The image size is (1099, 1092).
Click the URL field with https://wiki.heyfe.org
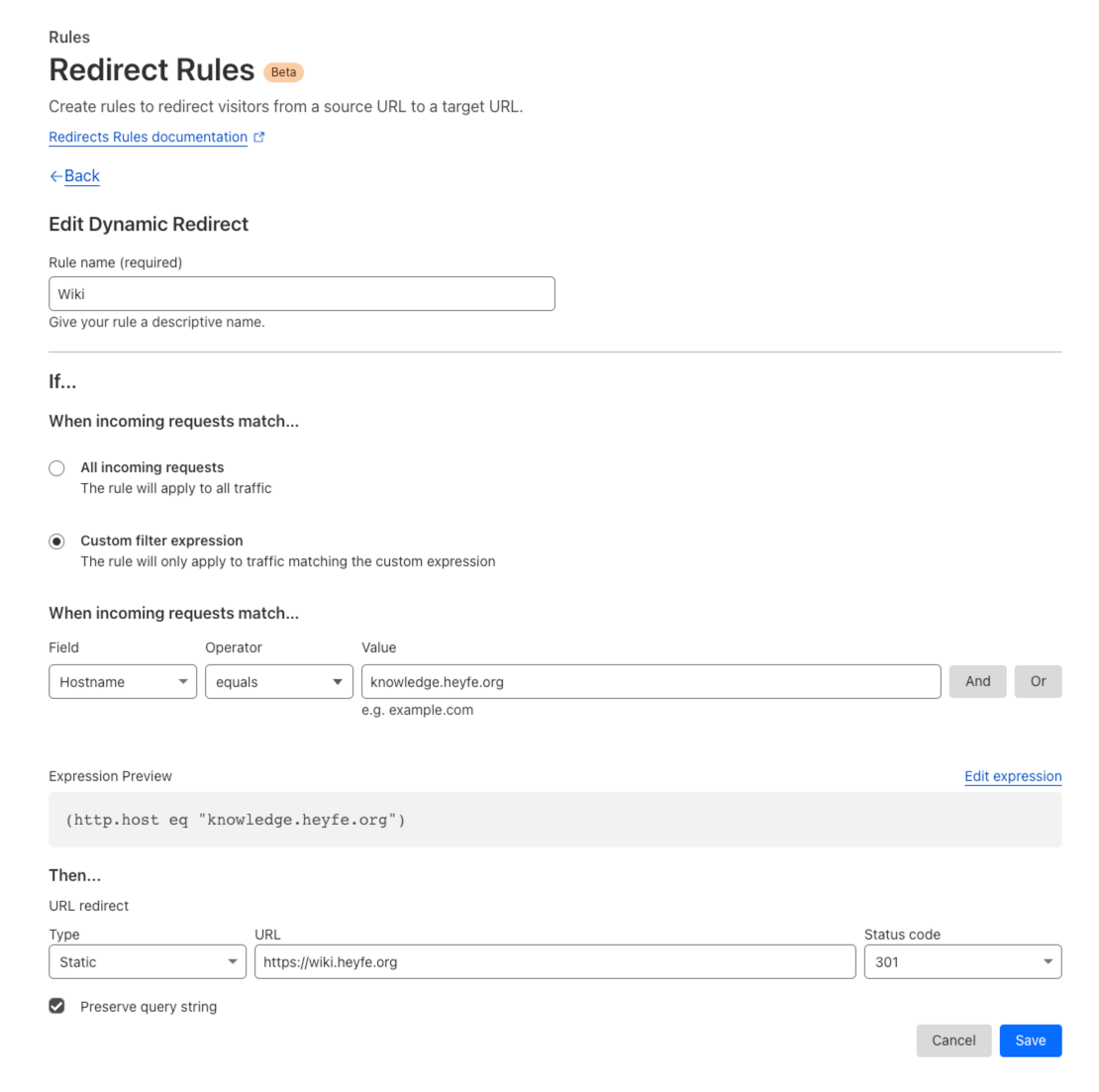tap(554, 962)
